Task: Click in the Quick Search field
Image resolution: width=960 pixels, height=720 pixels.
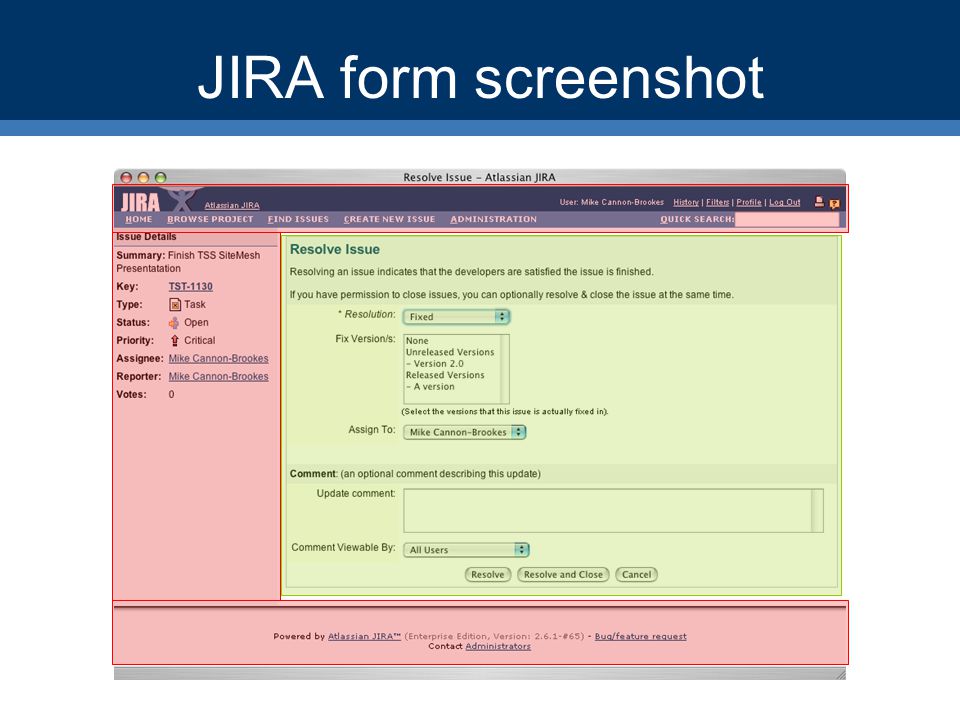Action: click(x=787, y=219)
